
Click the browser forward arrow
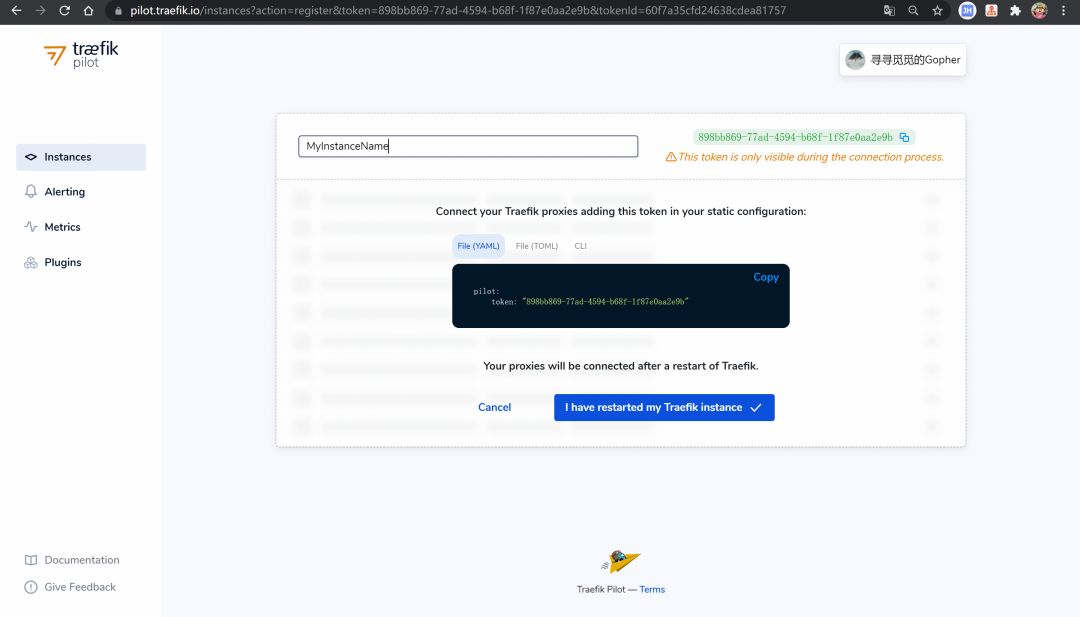(x=41, y=10)
